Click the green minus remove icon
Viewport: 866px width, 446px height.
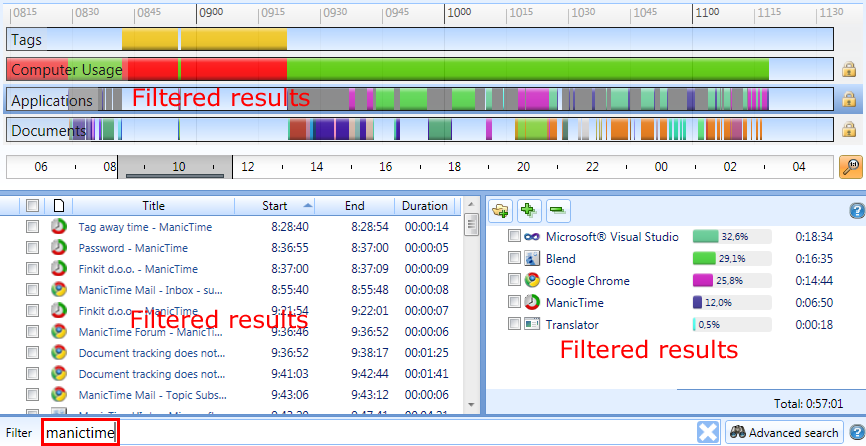tap(558, 210)
